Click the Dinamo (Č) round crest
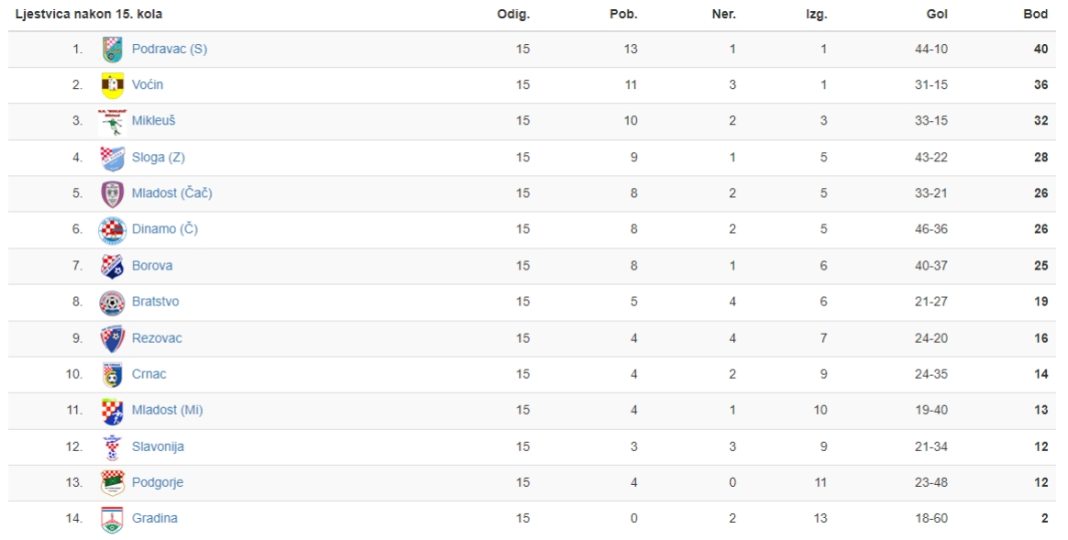Screen dimensions: 1068x540 [112, 229]
